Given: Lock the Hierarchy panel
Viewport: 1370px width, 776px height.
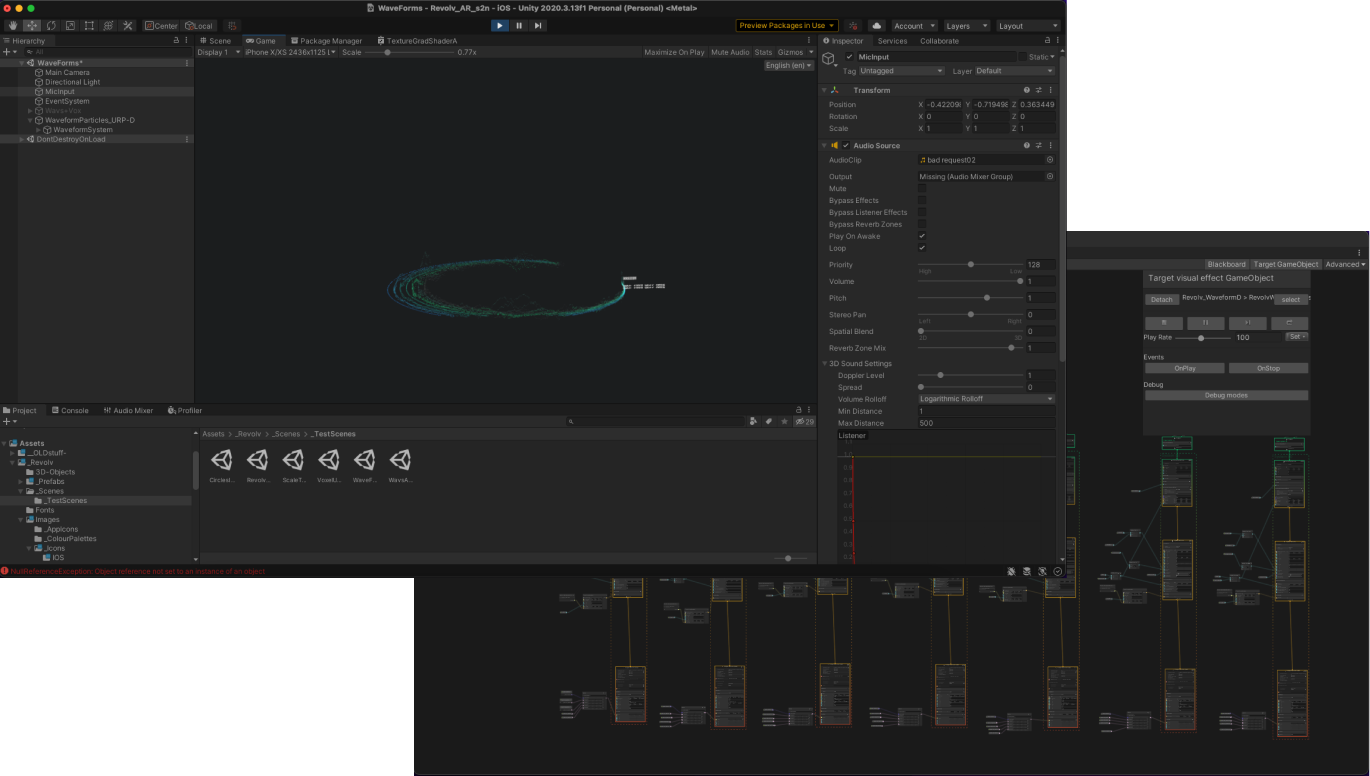Looking at the screenshot, I should (176, 40).
